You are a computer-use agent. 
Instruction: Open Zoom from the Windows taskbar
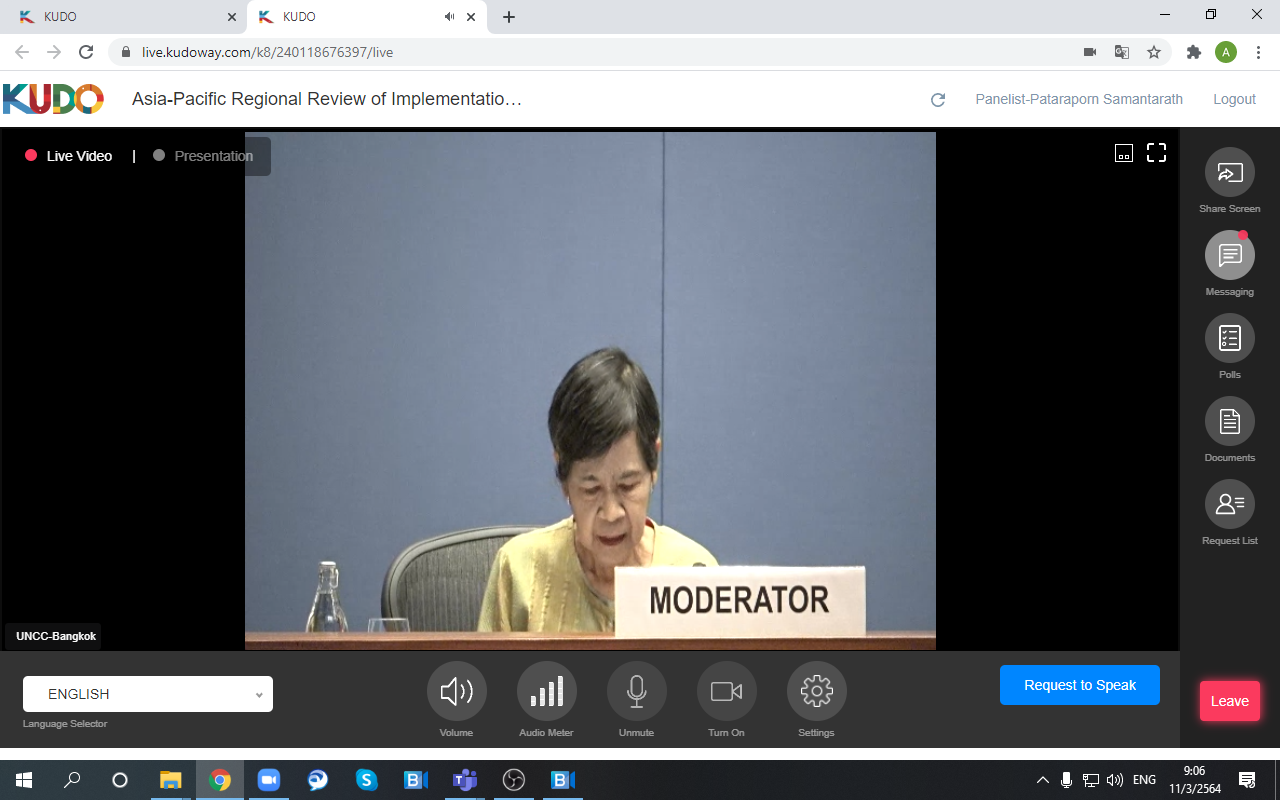[268, 780]
